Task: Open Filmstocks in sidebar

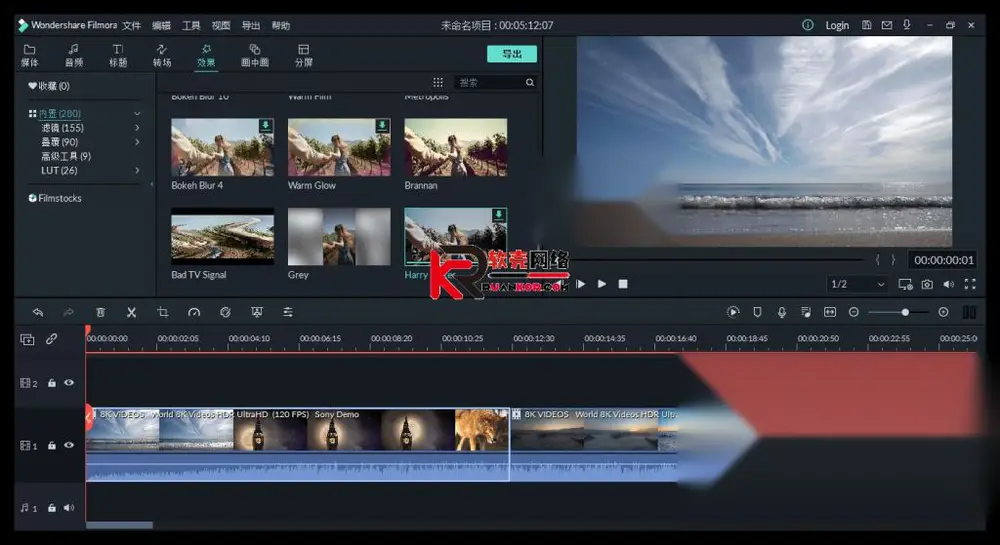Action: coord(55,198)
